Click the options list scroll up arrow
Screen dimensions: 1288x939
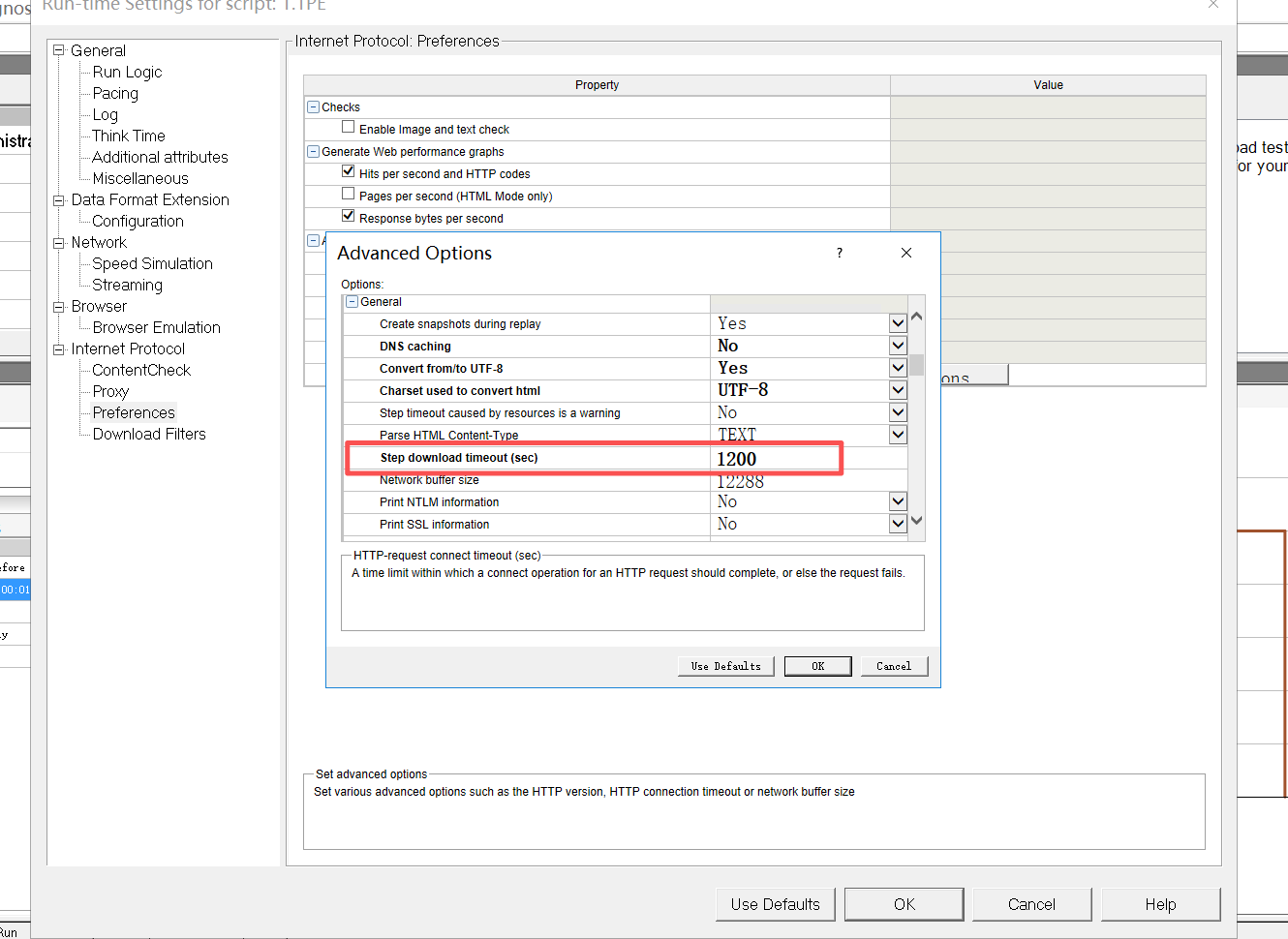[917, 317]
